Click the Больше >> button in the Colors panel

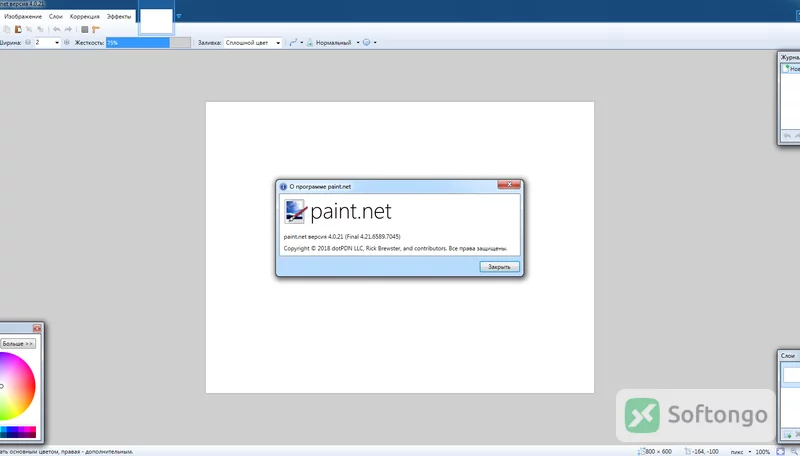[x=18, y=344]
